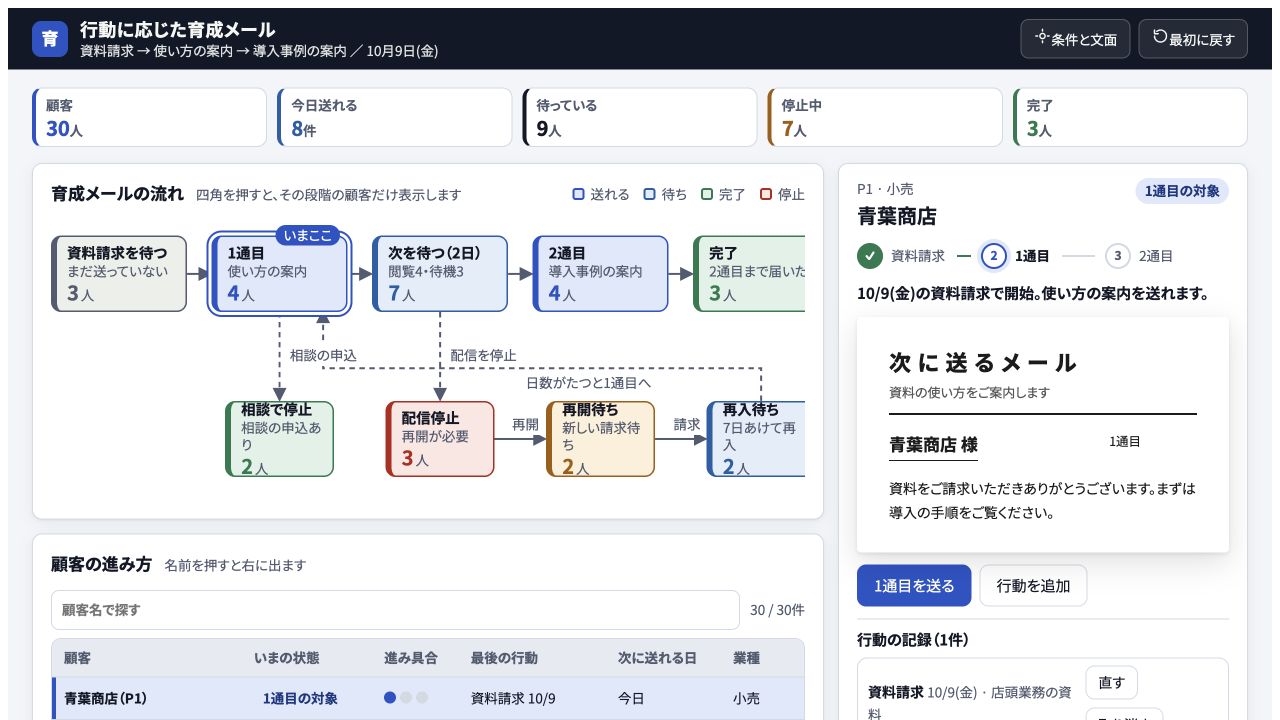Click the 育 app logo icon
The width and height of the screenshot is (1280, 720).
(x=50, y=39)
